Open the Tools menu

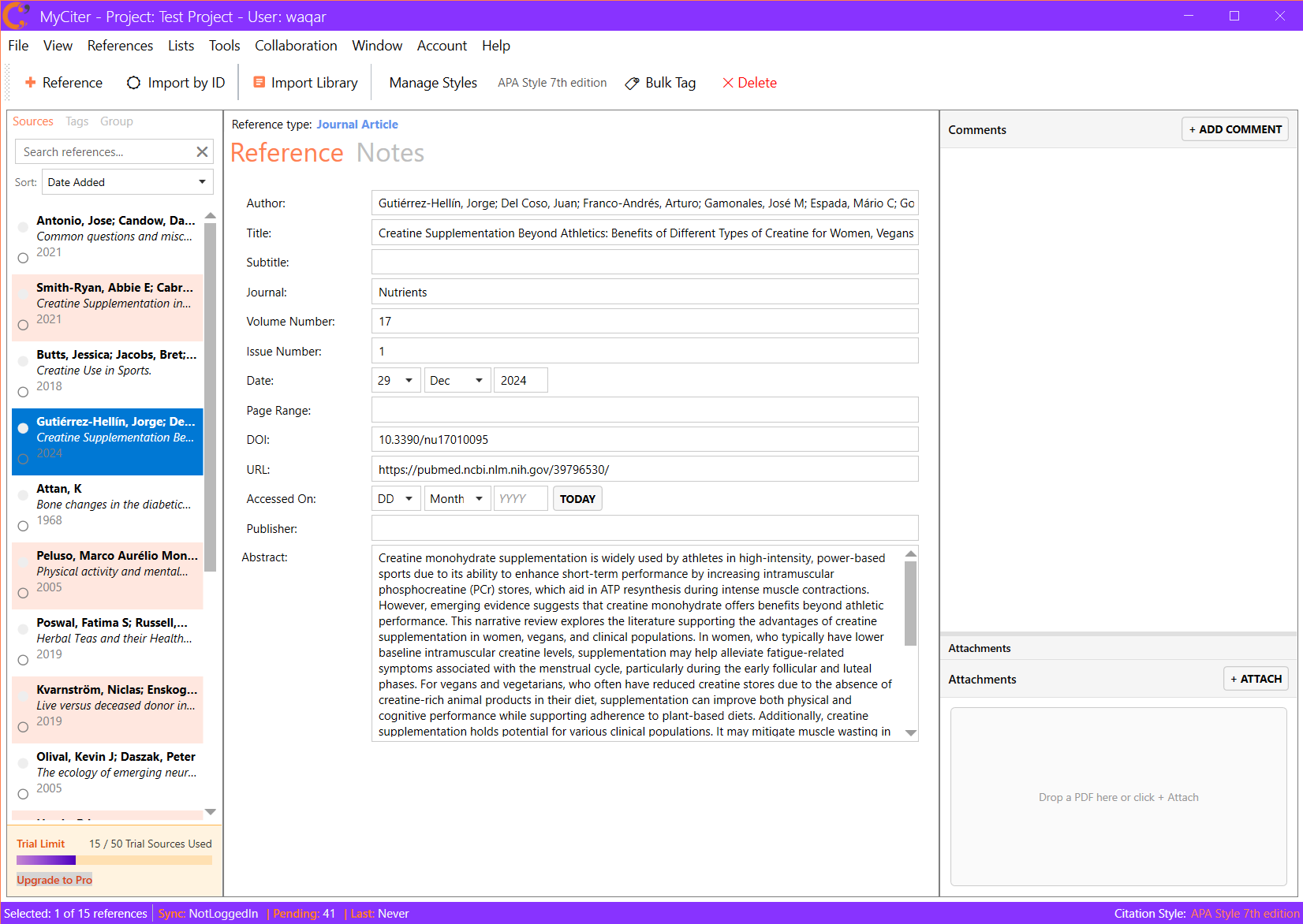point(224,46)
